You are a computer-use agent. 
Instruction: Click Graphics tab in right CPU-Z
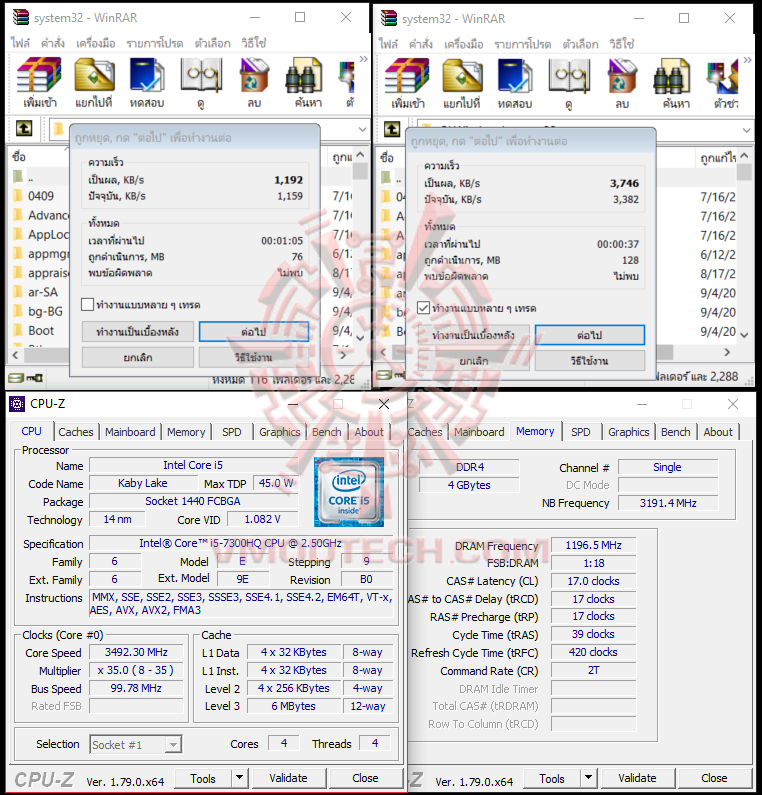pos(628,432)
